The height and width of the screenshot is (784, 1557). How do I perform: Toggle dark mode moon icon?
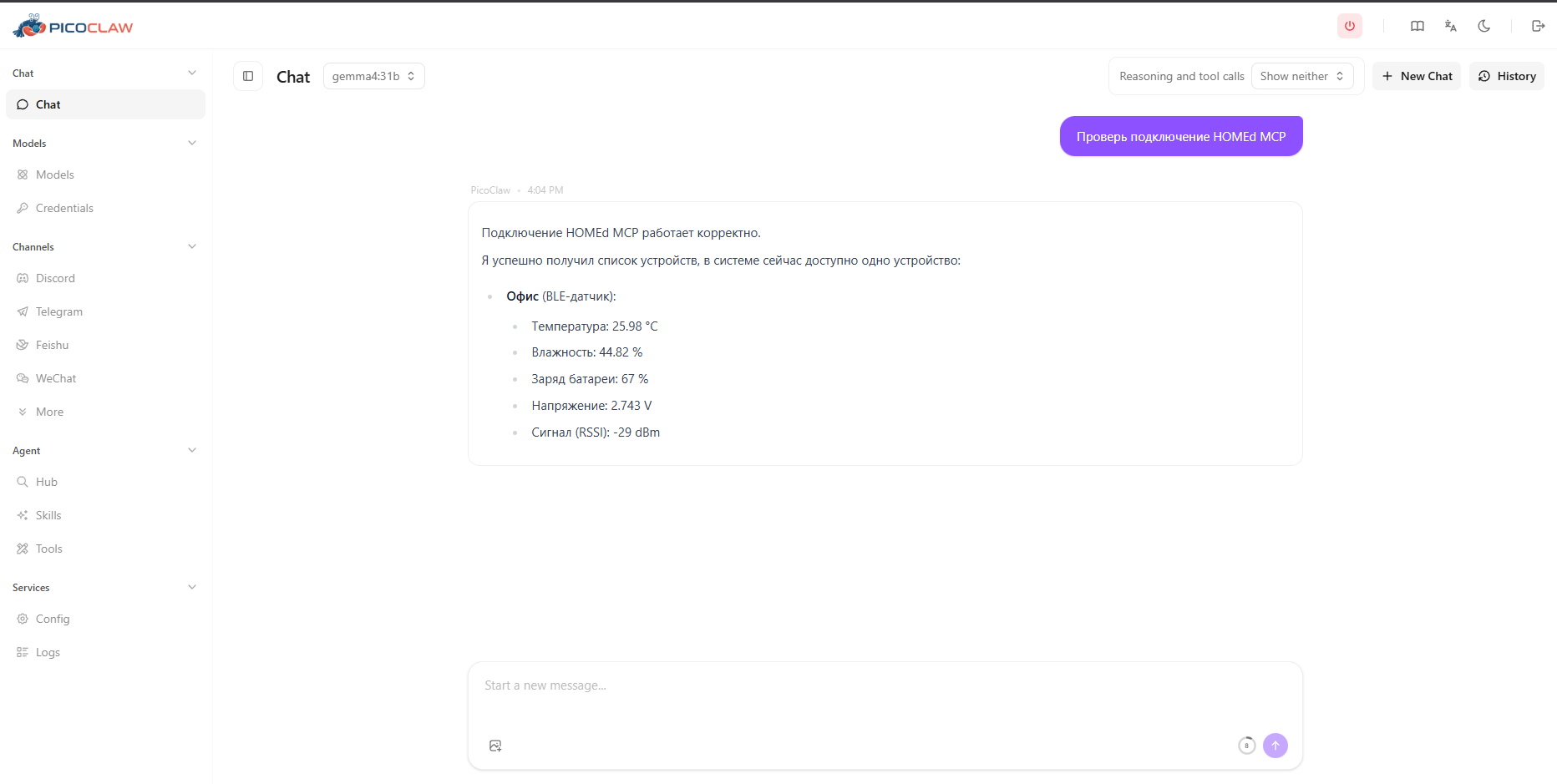(1484, 26)
